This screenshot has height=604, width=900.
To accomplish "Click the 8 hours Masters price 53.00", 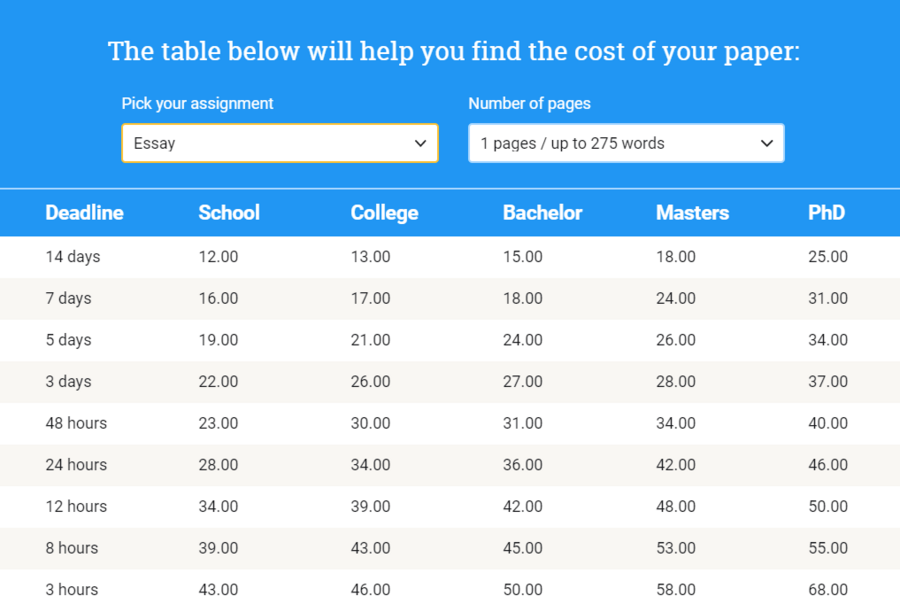I will coord(675,548).
